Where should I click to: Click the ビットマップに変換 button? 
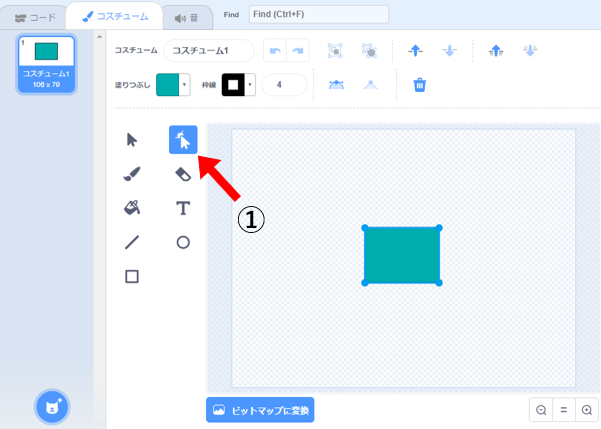pyautogui.click(x=260, y=410)
